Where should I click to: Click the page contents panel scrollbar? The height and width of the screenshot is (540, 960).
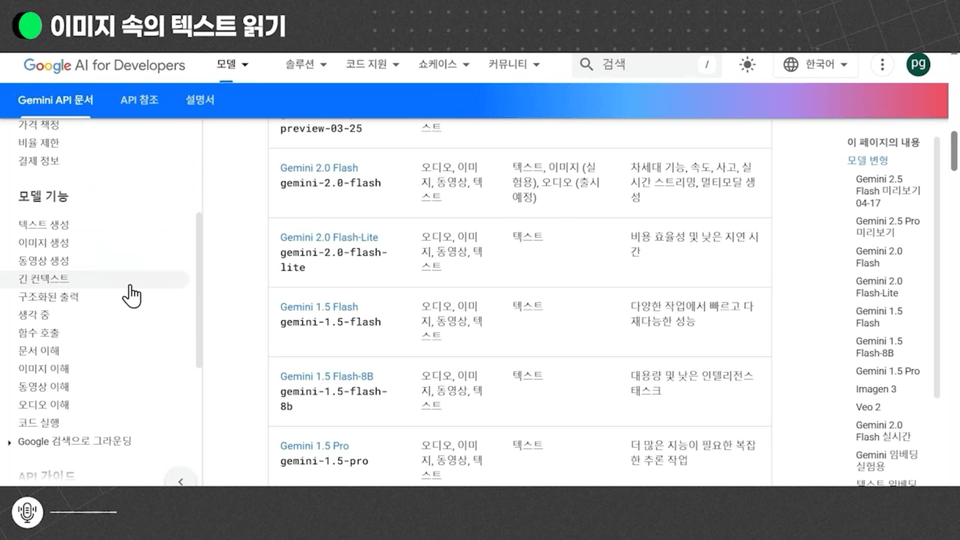pos(936,267)
